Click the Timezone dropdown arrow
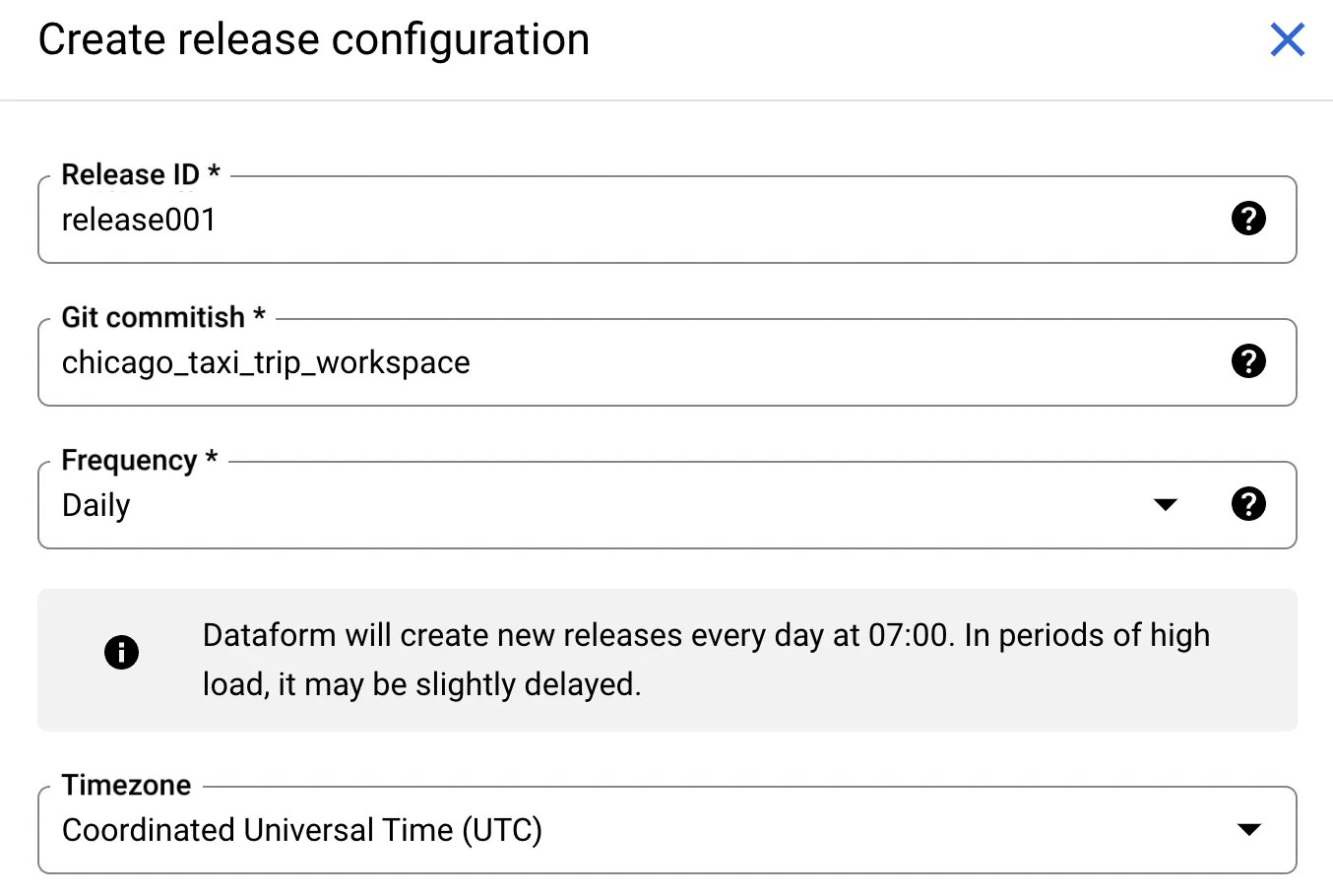Viewport: 1333px width, 896px height. (x=1248, y=830)
